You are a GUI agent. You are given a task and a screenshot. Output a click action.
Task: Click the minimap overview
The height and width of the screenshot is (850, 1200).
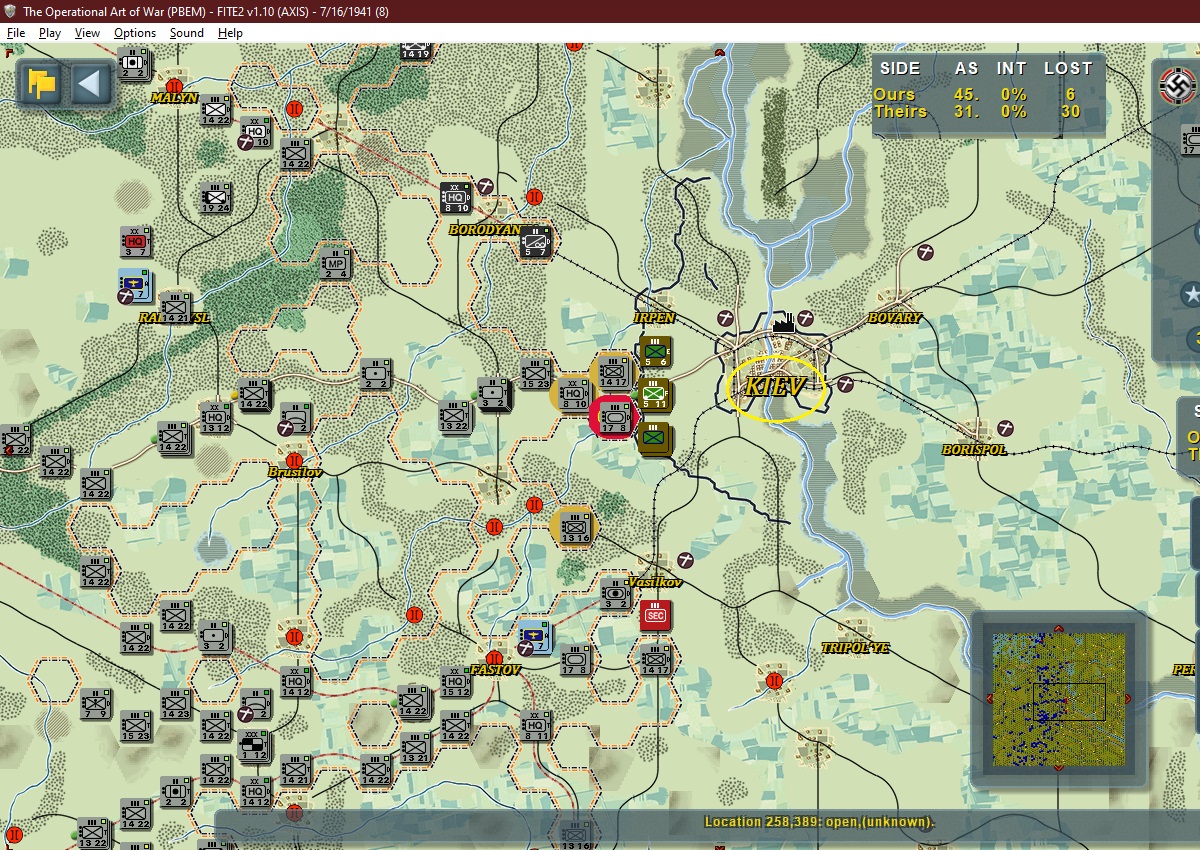(x=1058, y=698)
